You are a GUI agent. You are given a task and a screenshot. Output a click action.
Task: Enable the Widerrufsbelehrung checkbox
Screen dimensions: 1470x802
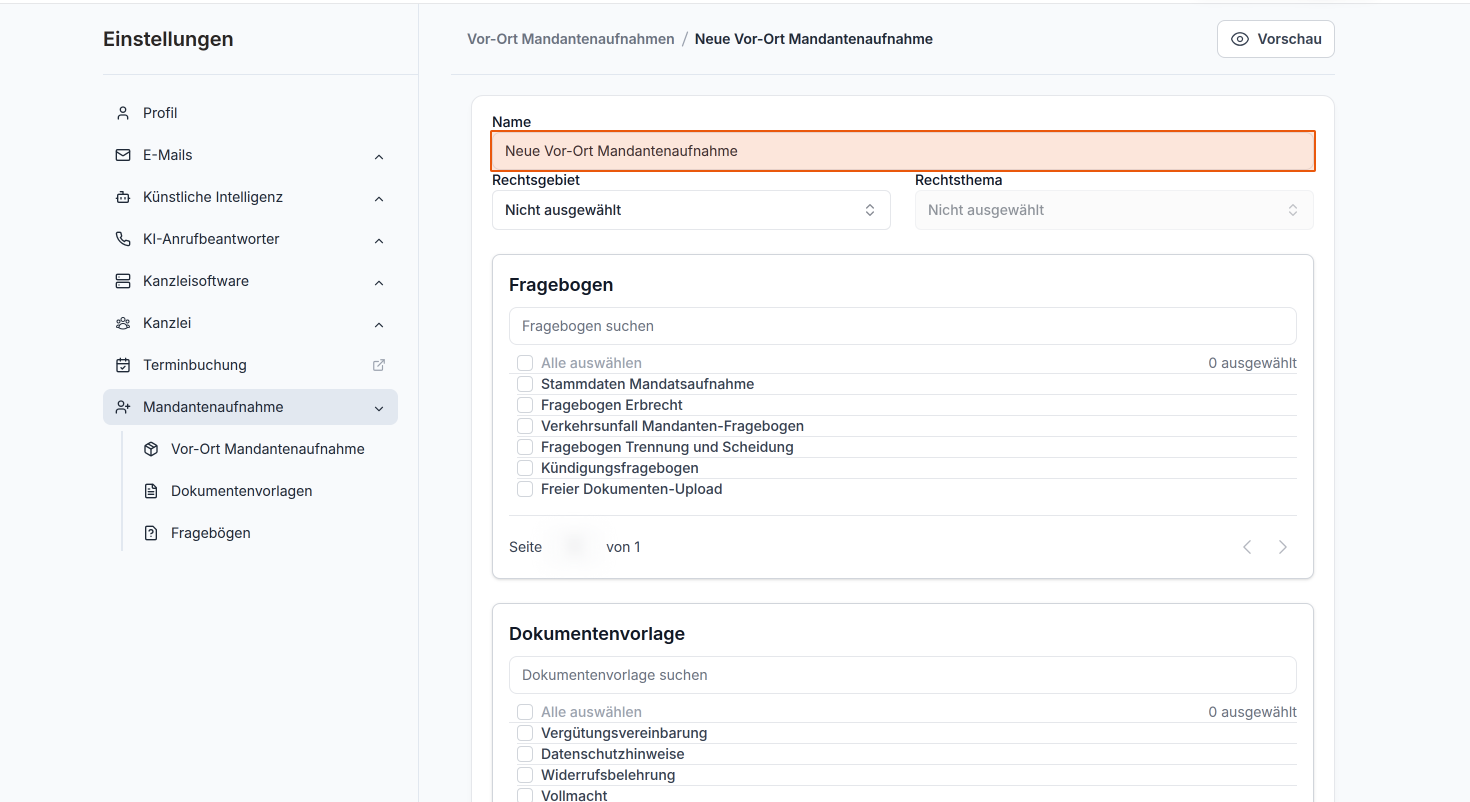point(525,775)
